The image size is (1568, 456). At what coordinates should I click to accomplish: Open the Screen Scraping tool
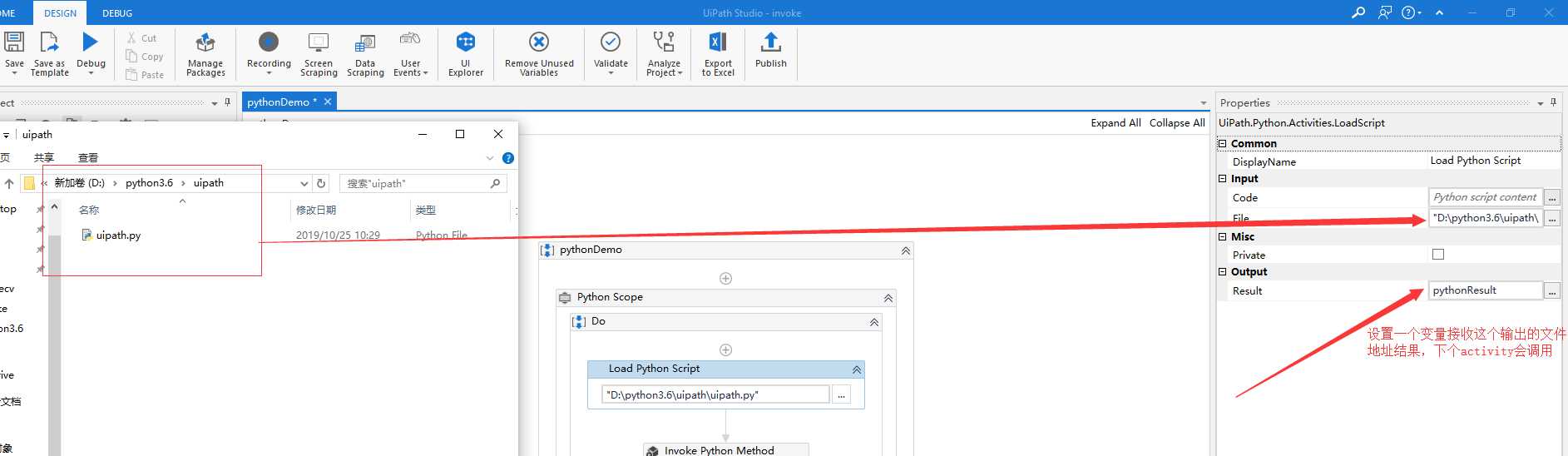(319, 55)
